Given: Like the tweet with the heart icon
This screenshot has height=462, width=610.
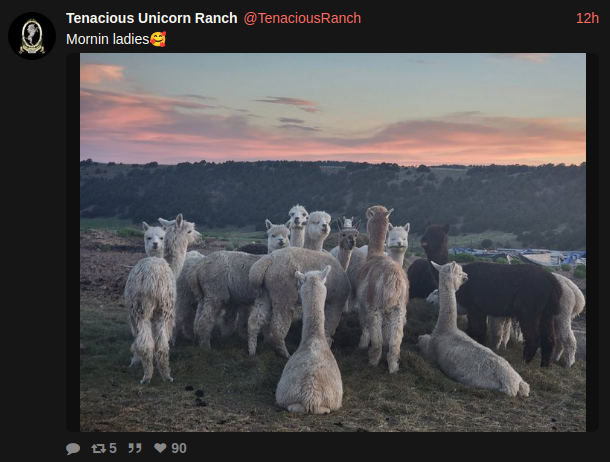Looking at the screenshot, I should (160, 448).
